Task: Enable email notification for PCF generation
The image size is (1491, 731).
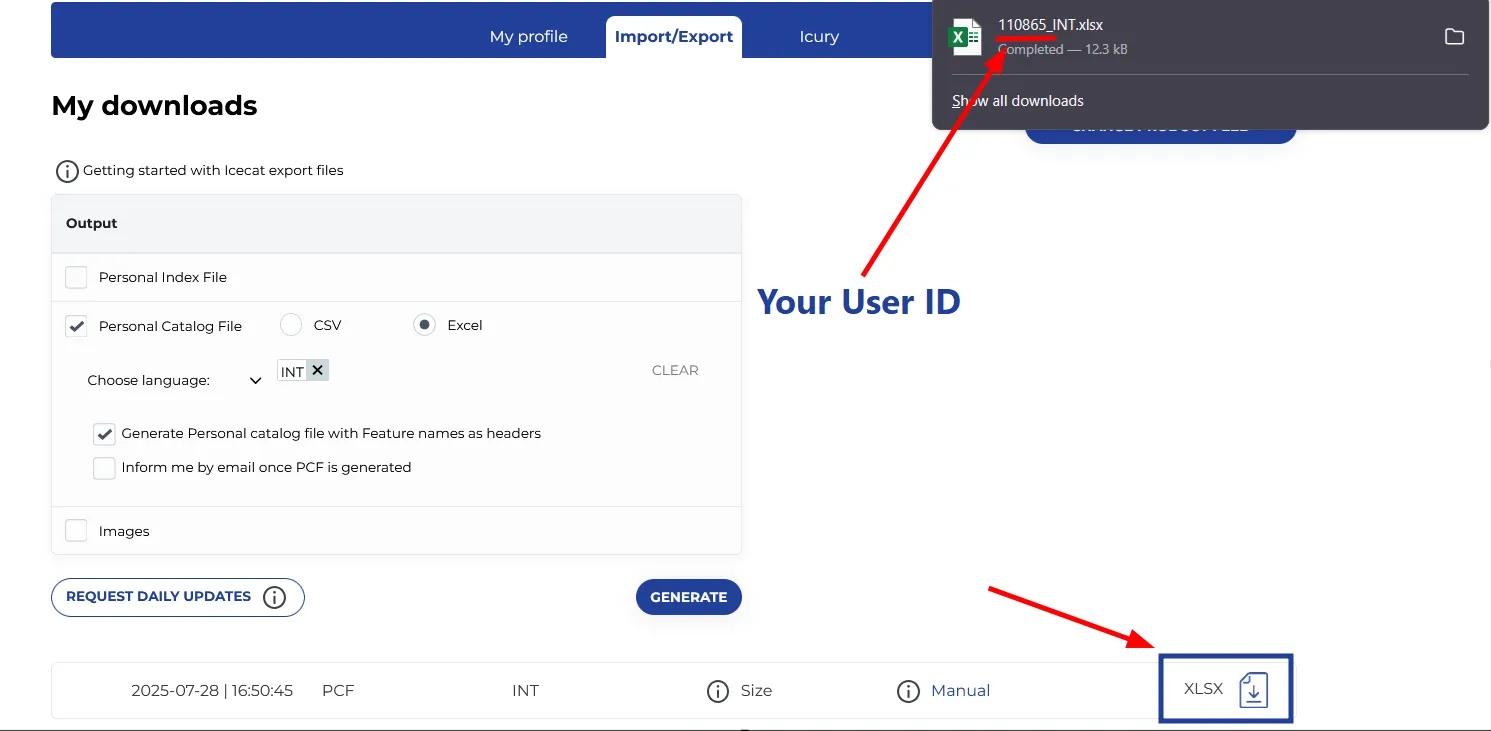Action: (104, 468)
